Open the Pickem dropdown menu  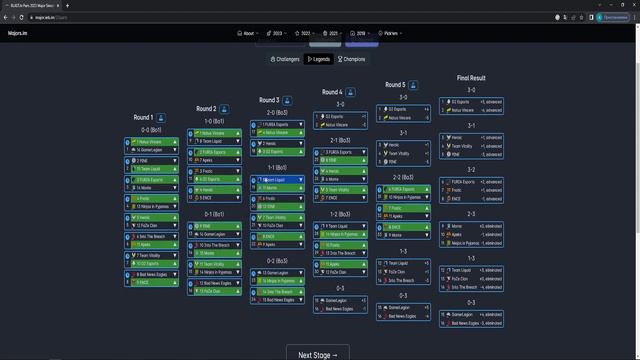point(390,33)
